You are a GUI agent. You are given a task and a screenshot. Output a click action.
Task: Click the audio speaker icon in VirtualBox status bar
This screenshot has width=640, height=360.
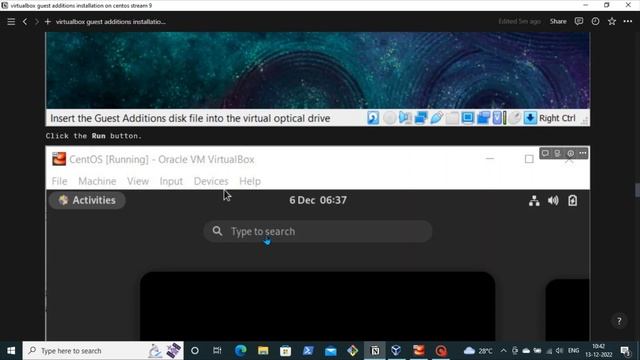[405, 118]
